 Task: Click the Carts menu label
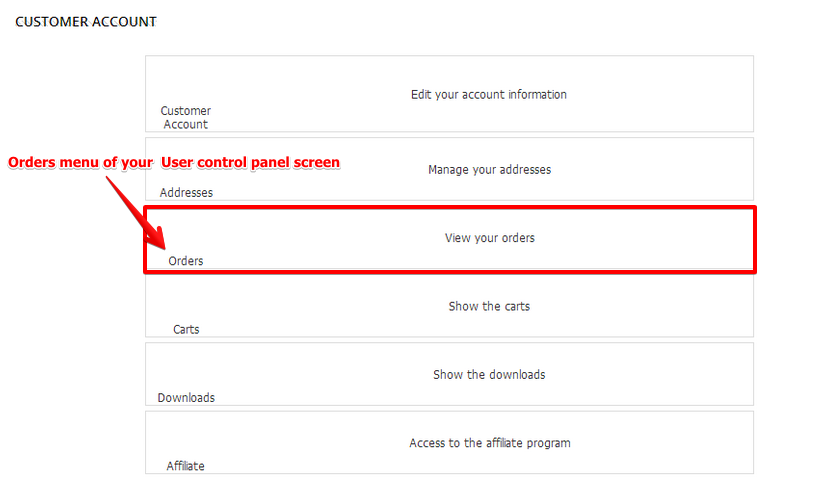(186, 329)
